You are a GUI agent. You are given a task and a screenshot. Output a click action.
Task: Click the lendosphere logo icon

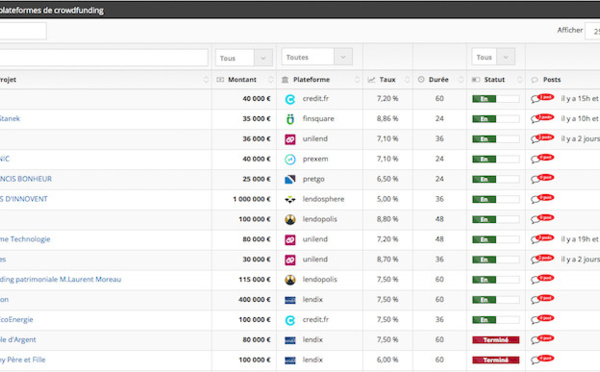click(290, 199)
